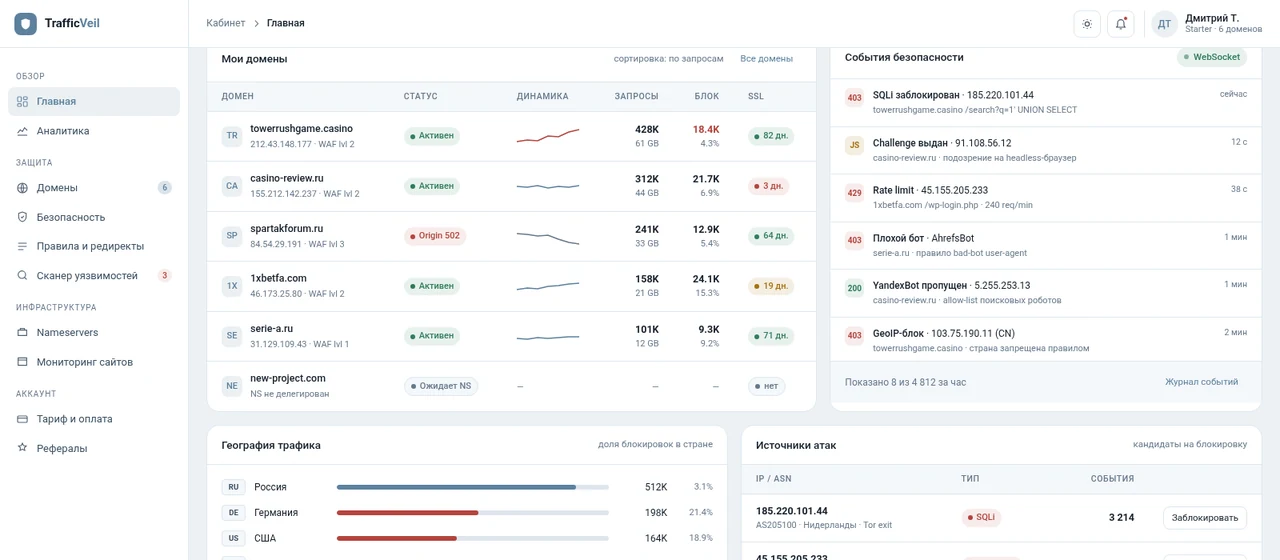1280x560 pixels.
Task: Open Тариф и оплата page
Action: coord(94,419)
